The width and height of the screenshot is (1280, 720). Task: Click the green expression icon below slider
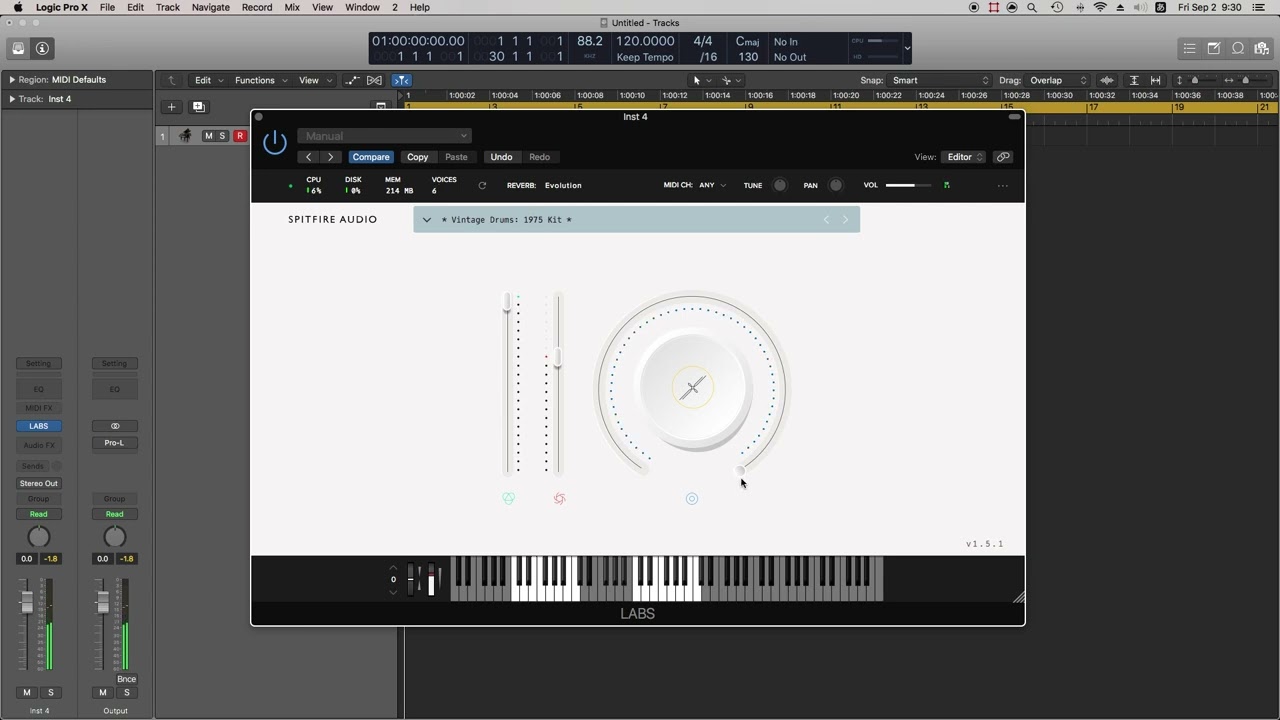coord(508,499)
